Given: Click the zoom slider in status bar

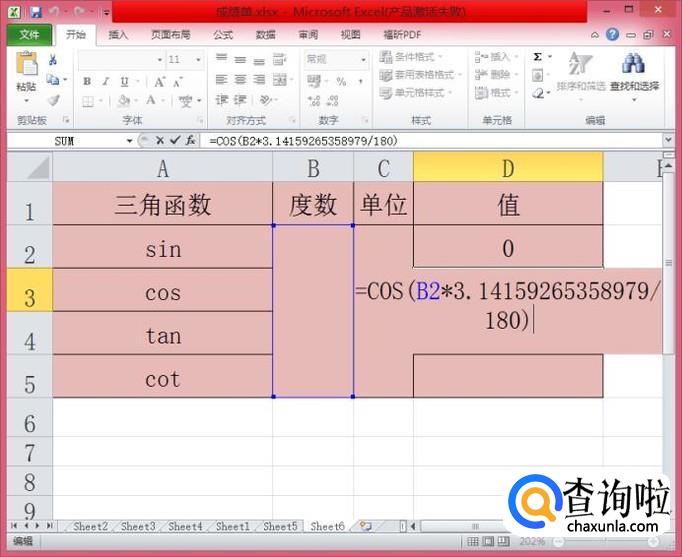Looking at the screenshot, I should point(600,541).
